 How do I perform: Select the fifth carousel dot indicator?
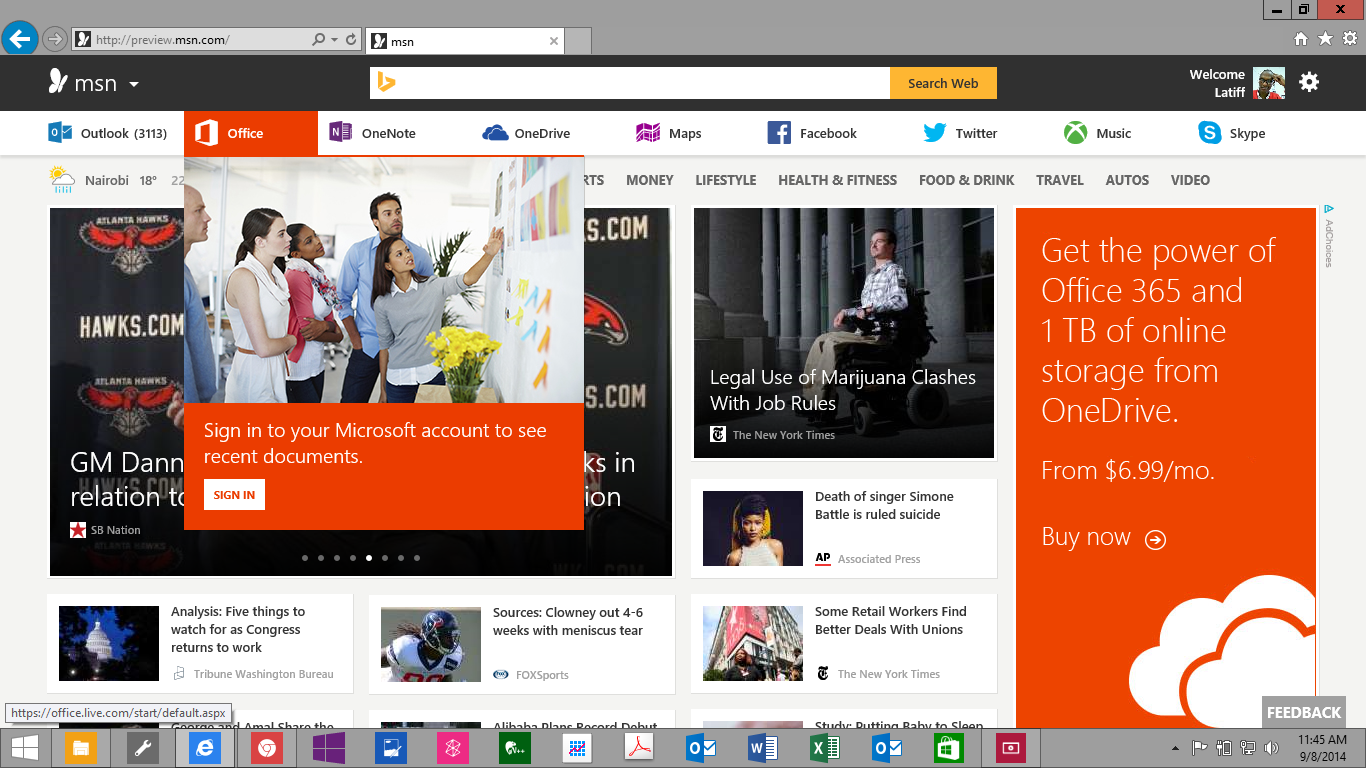pyautogui.click(x=369, y=558)
